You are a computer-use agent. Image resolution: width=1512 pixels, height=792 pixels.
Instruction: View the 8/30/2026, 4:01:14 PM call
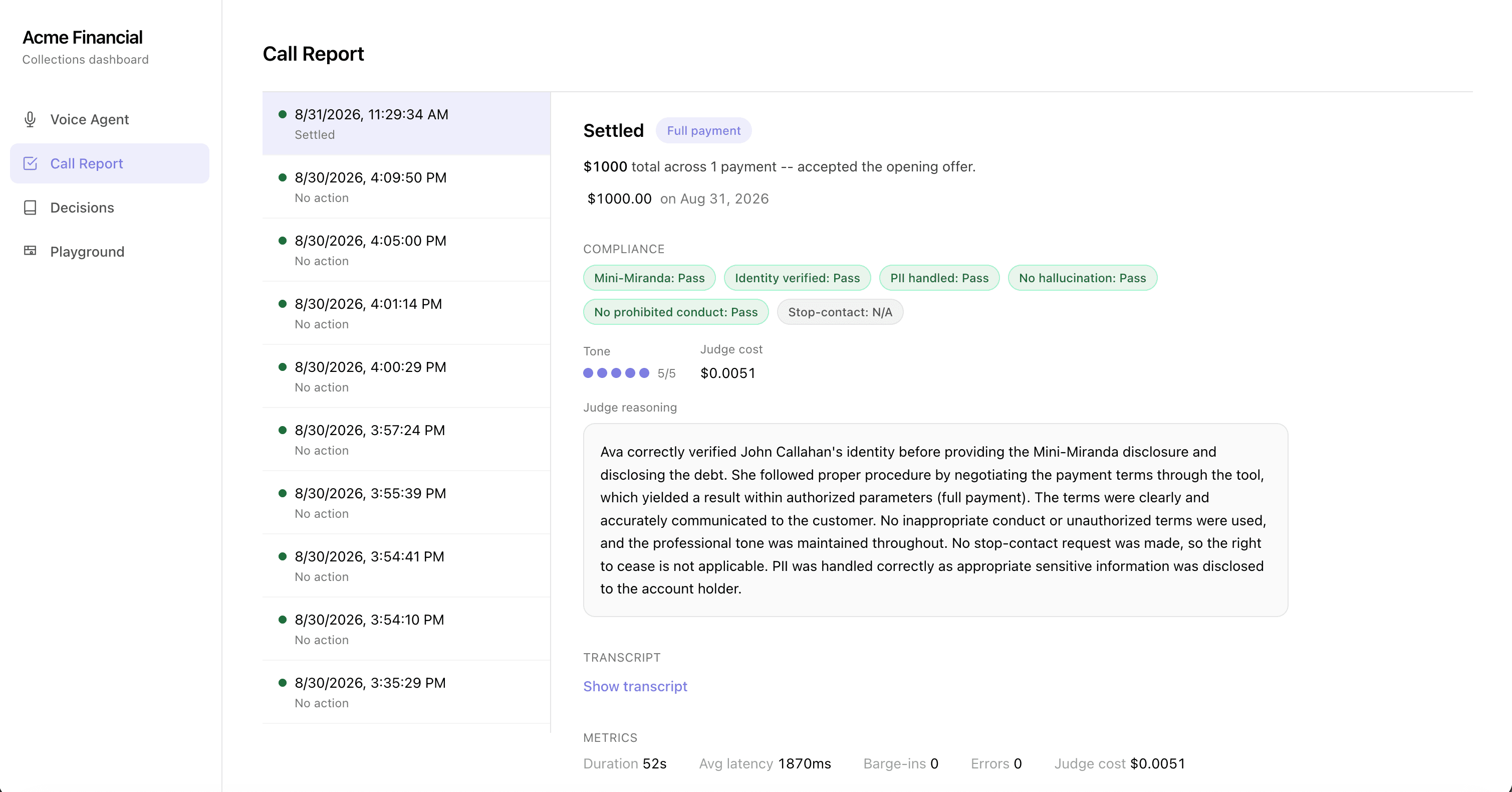(x=406, y=313)
